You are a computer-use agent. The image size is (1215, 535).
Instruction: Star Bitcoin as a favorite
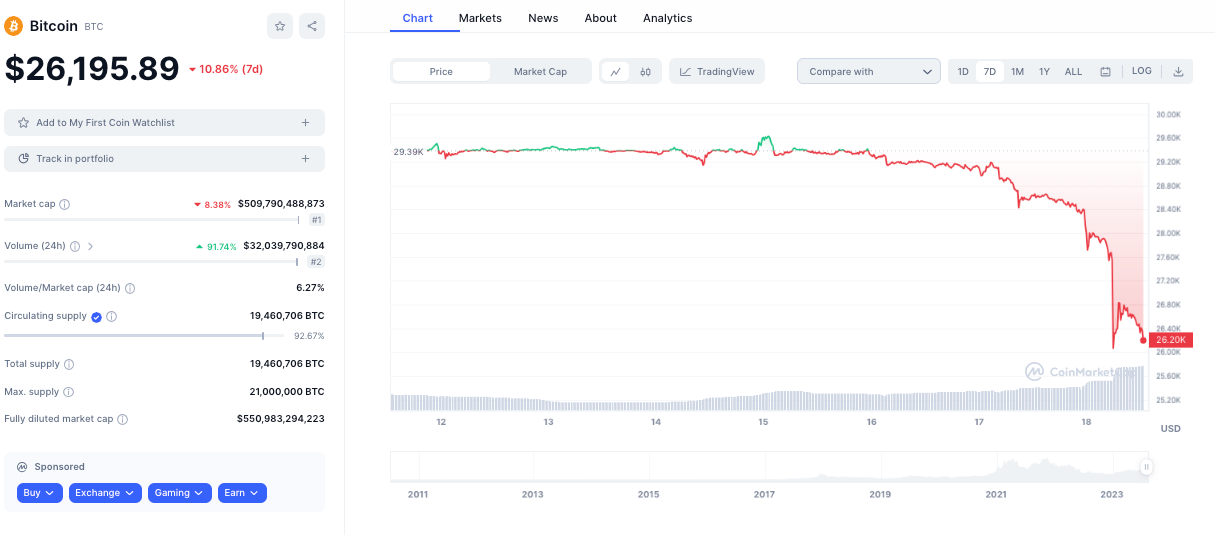click(x=280, y=26)
